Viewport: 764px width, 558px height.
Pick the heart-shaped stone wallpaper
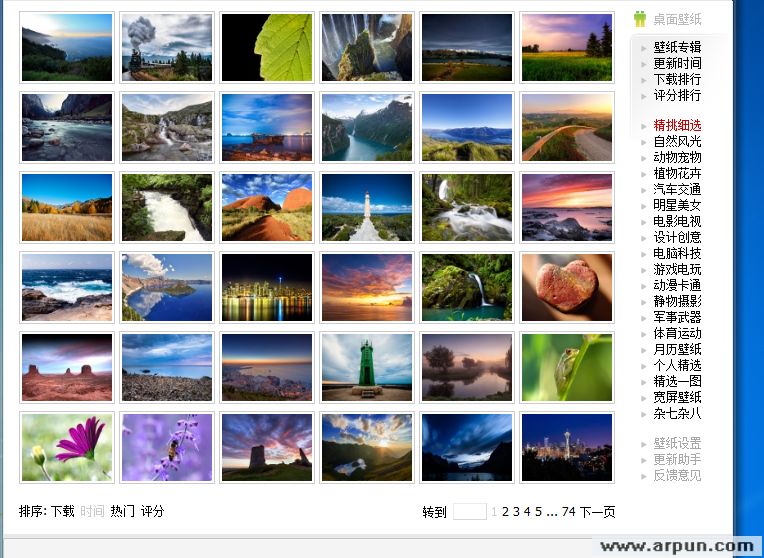point(567,287)
